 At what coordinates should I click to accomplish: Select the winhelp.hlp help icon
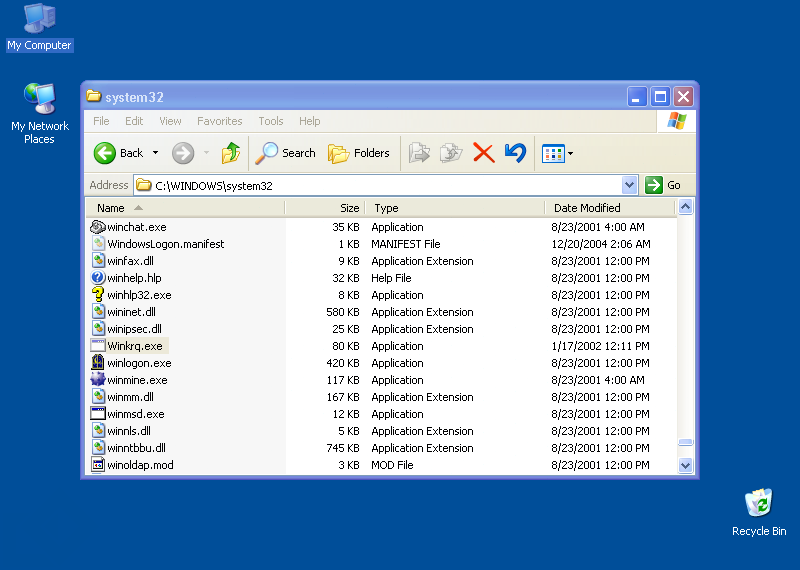(x=98, y=278)
